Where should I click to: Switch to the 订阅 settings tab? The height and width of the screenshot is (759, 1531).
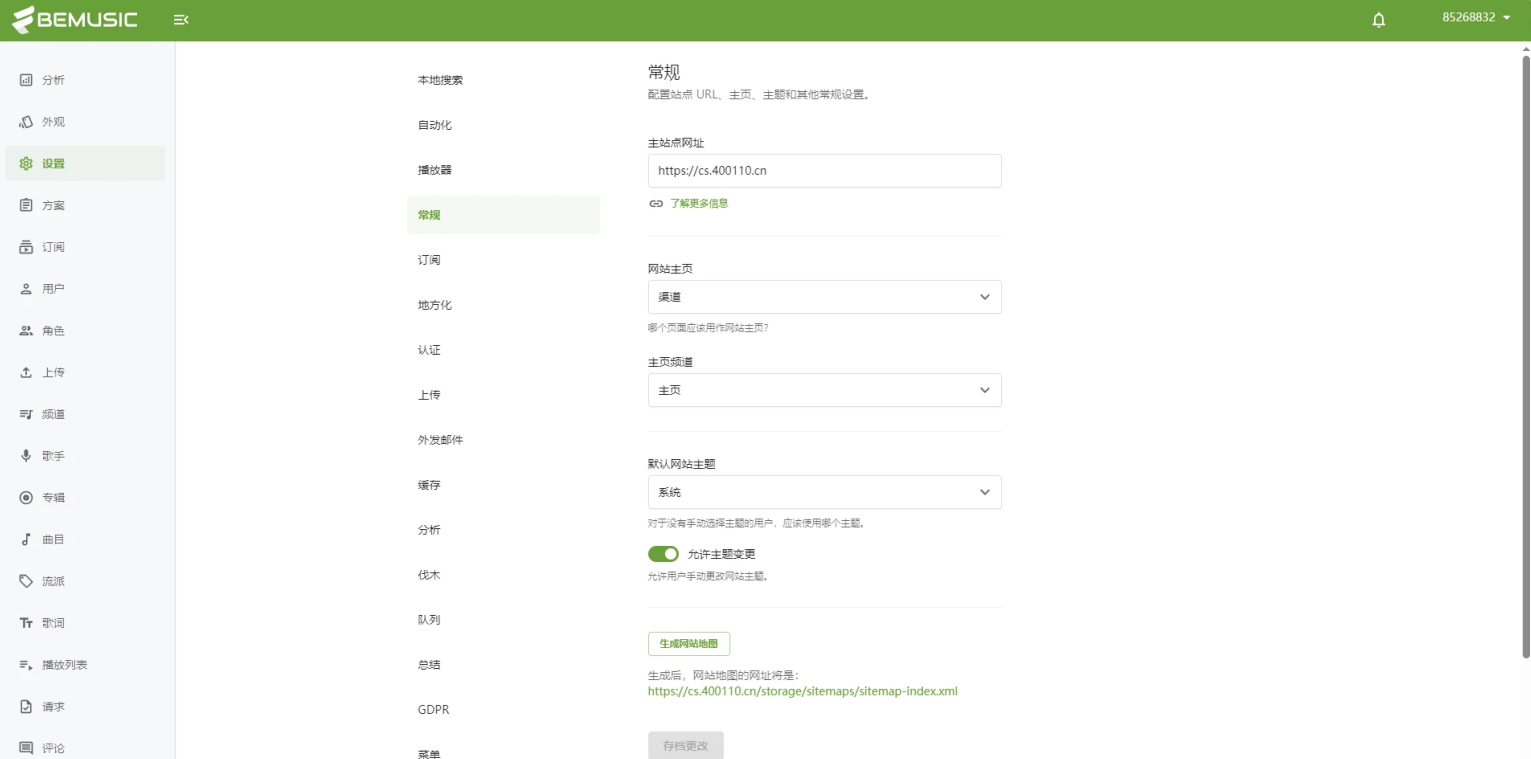[x=429, y=259]
